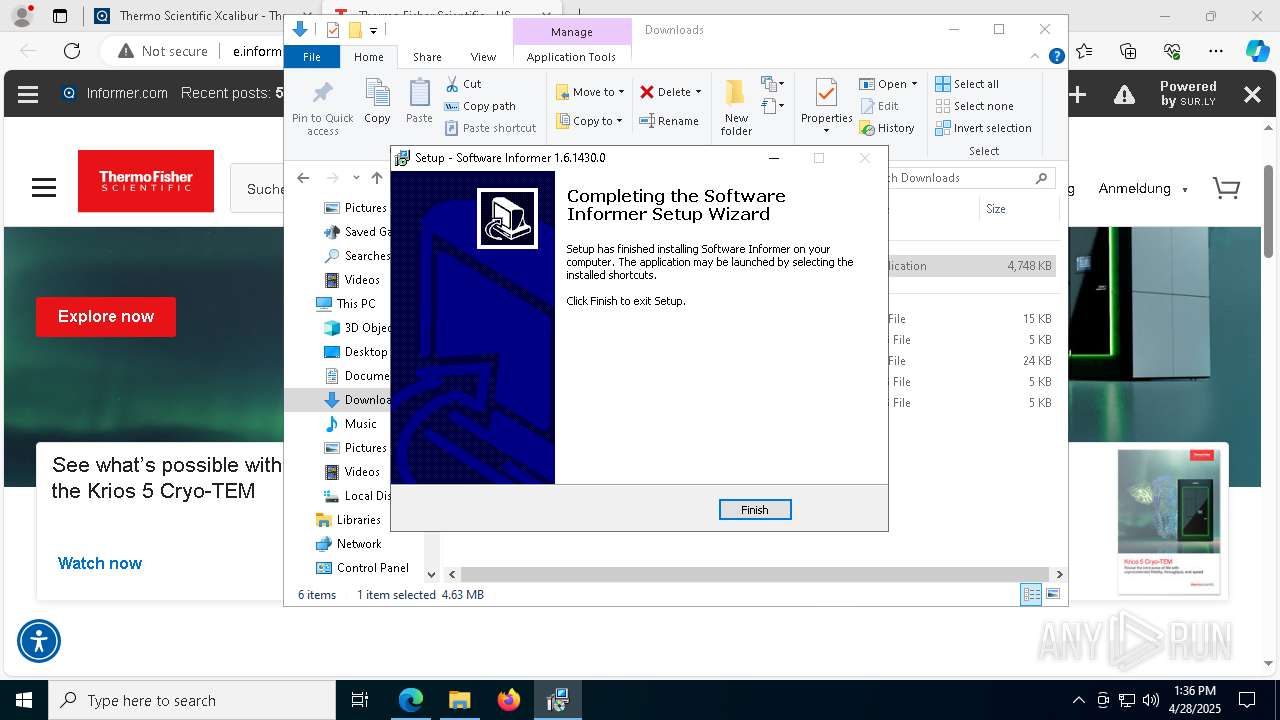Screen dimensions: 1280x720
Task: Click the warning triangle in Informer bar
Action: [1125, 94]
